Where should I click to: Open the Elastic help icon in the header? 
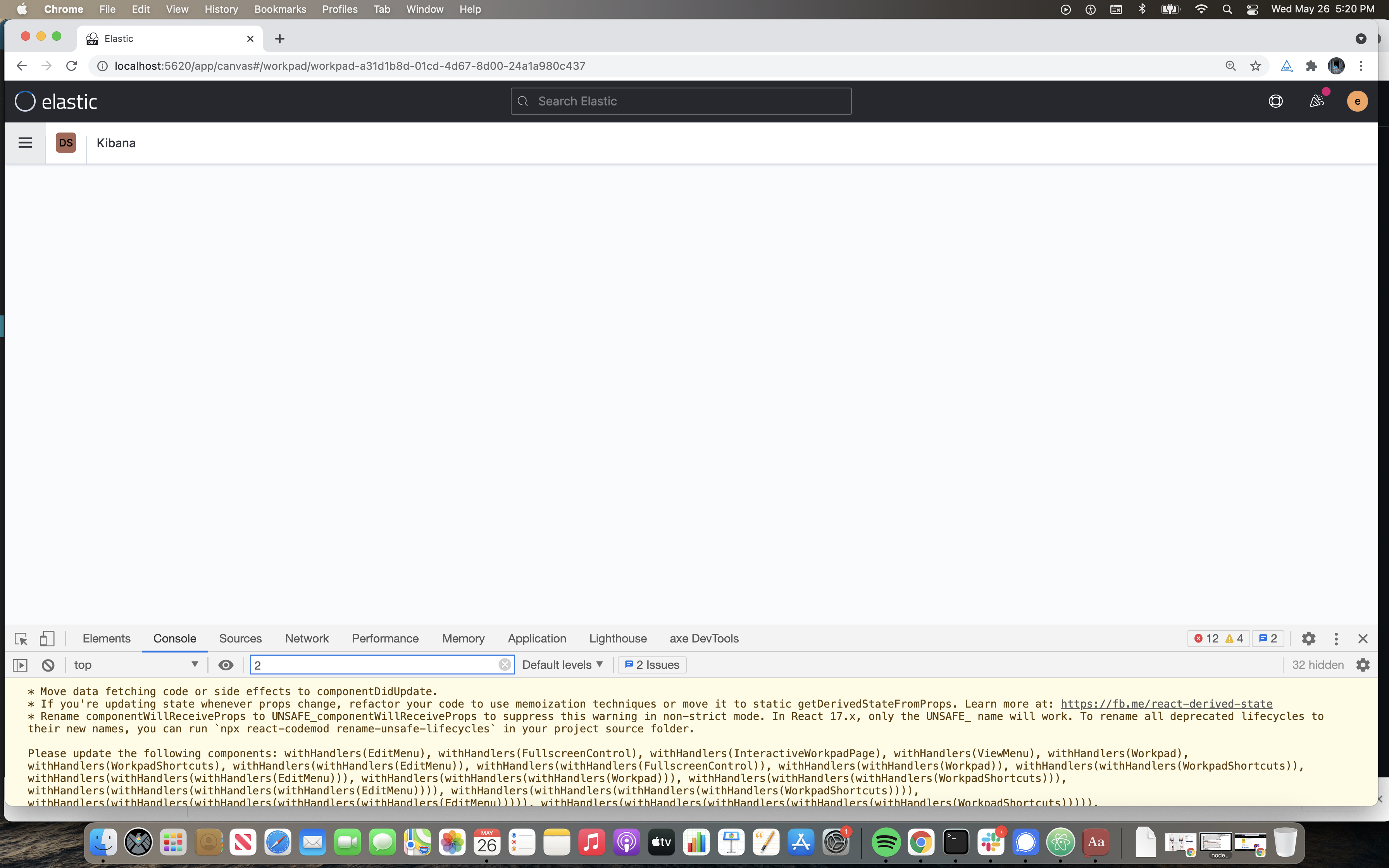pos(1276,101)
